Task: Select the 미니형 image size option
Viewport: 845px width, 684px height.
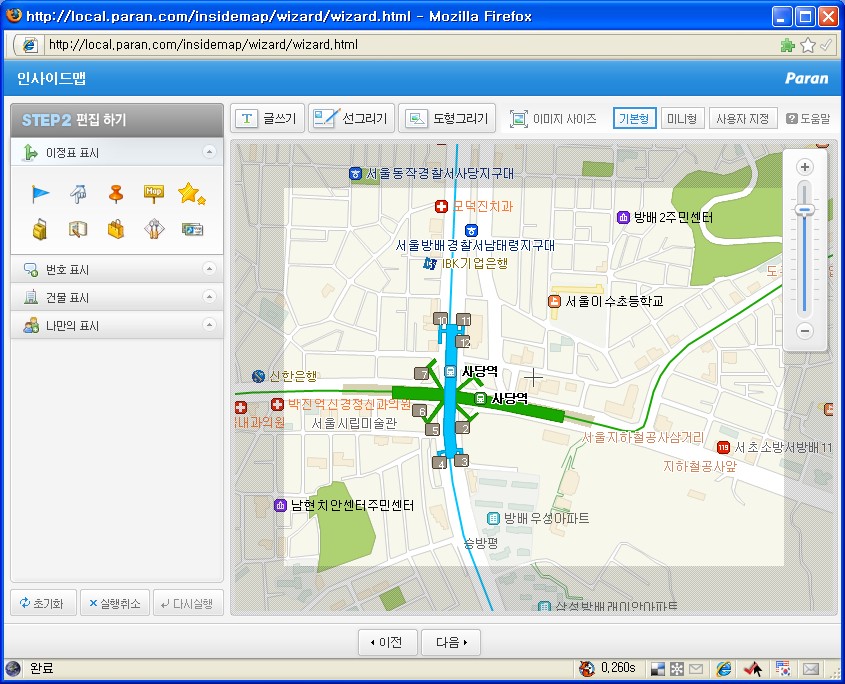Action: click(x=682, y=118)
